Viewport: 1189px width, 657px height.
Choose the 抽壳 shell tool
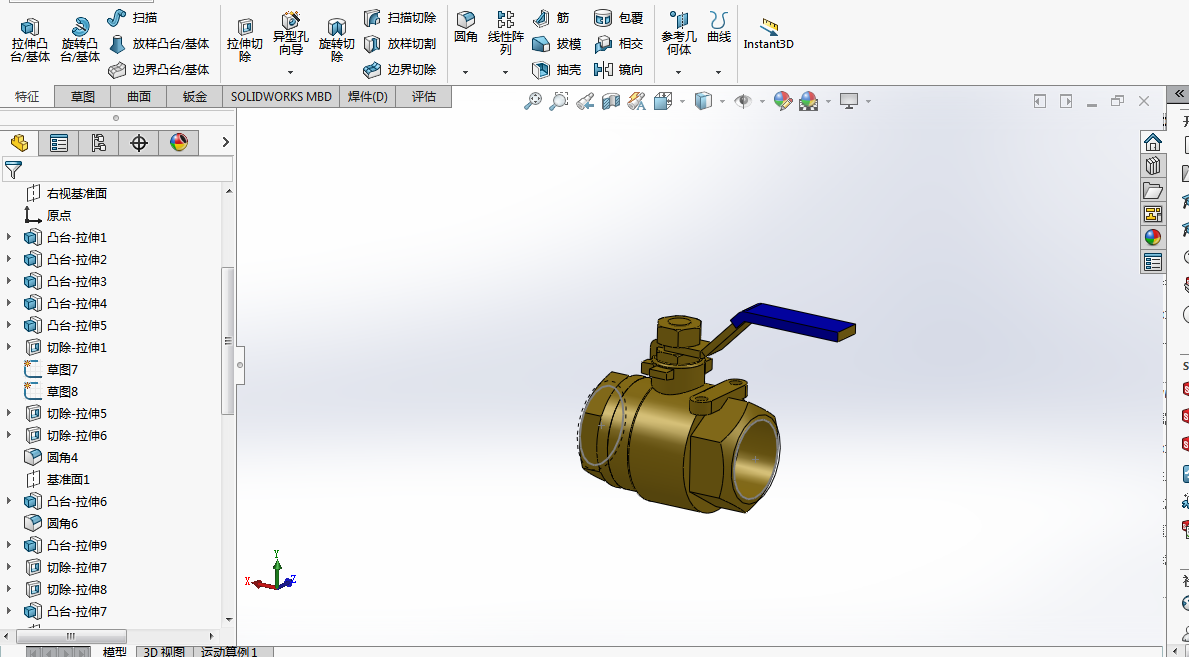point(557,70)
